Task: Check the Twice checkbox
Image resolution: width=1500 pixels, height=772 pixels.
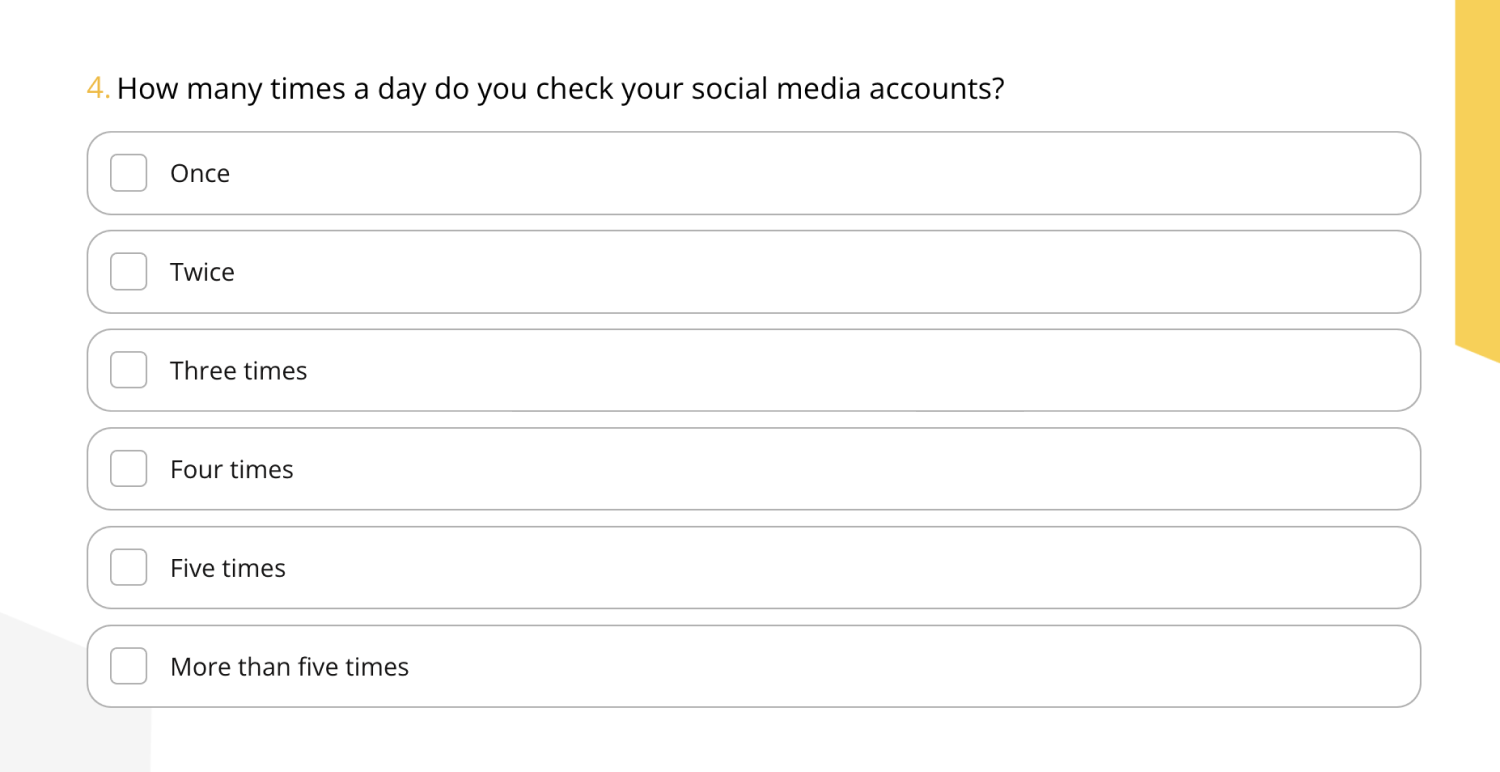Action: [x=128, y=272]
